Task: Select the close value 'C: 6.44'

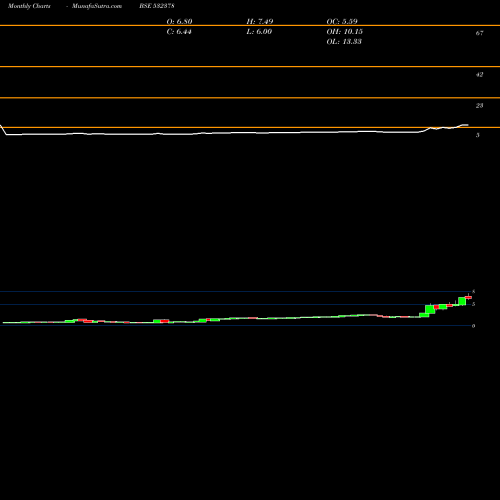Action: [179, 32]
